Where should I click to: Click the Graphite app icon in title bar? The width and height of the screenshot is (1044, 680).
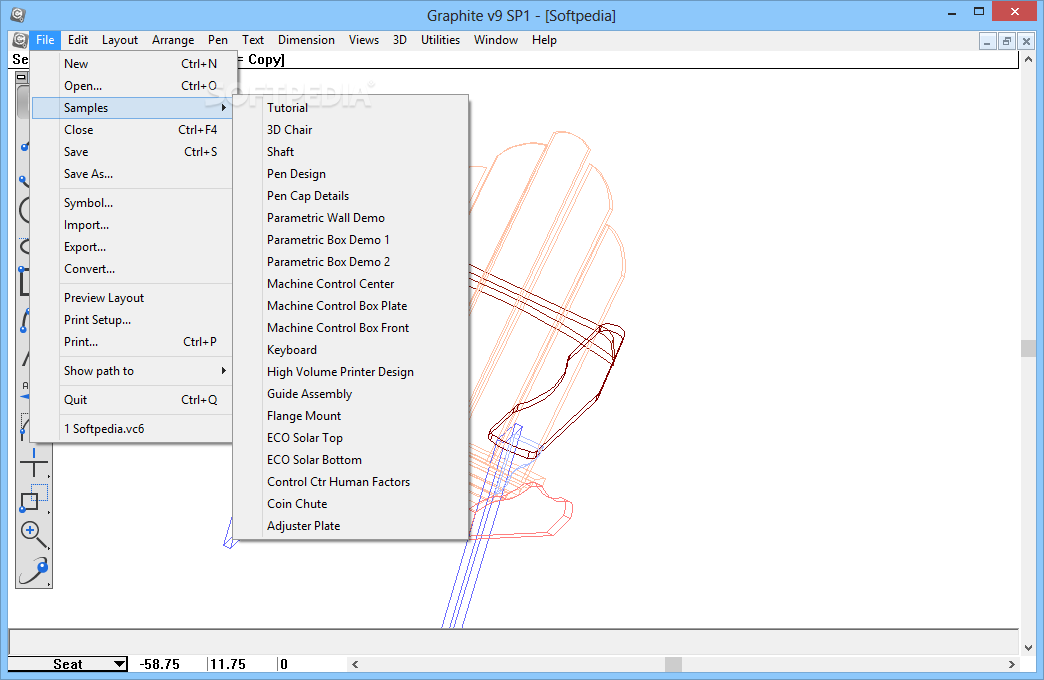(x=18, y=15)
